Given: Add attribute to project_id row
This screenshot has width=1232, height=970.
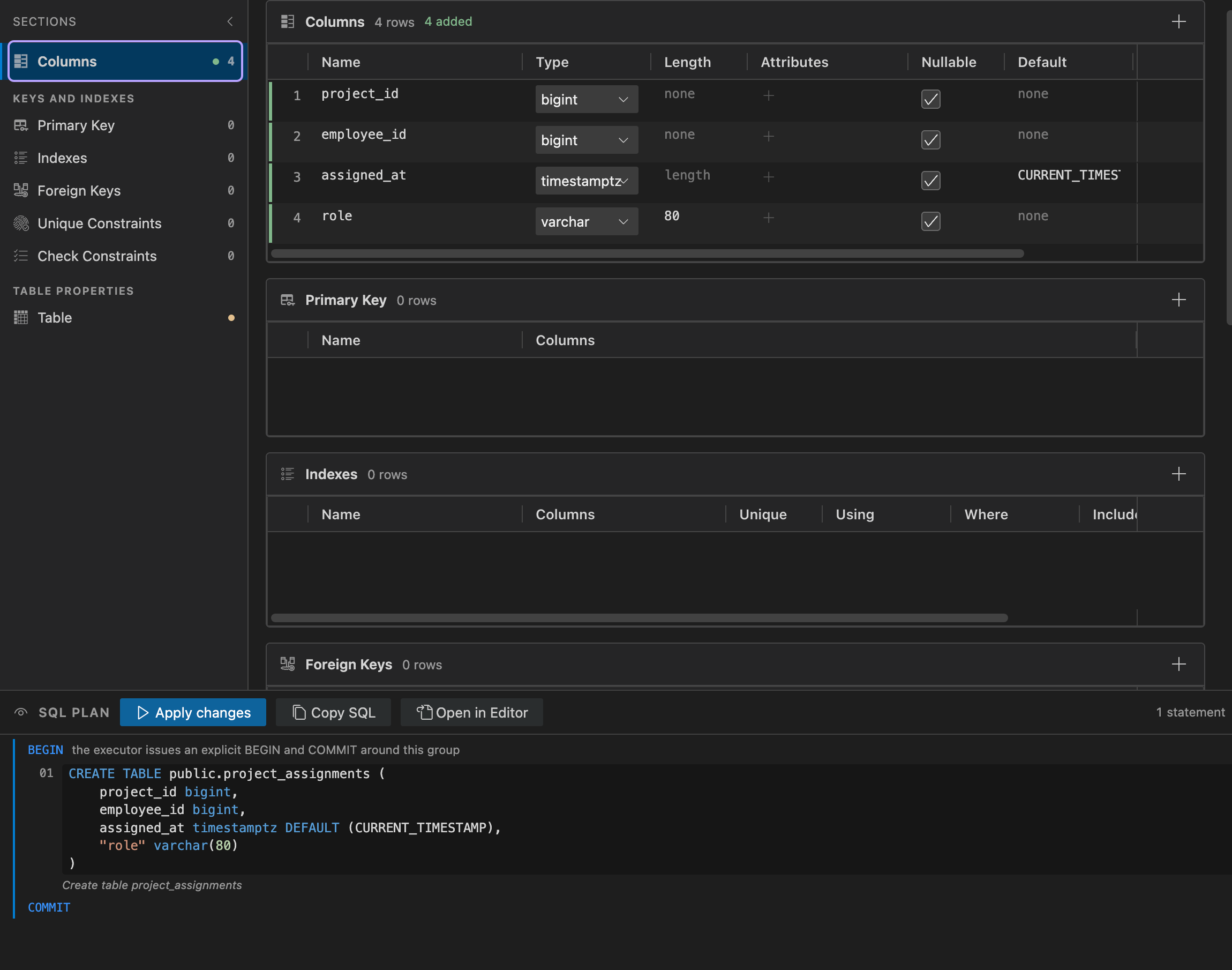Looking at the screenshot, I should (x=768, y=95).
